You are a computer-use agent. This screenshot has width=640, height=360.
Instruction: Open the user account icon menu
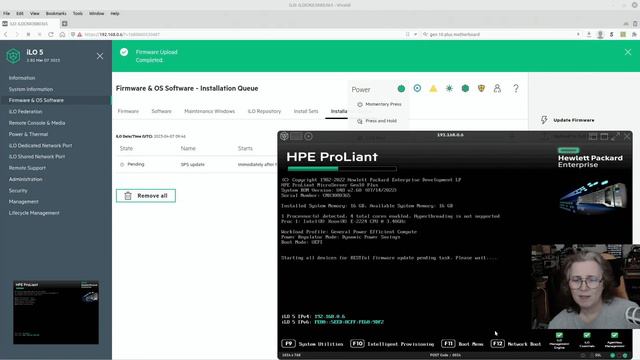pyautogui.click(x=497, y=88)
